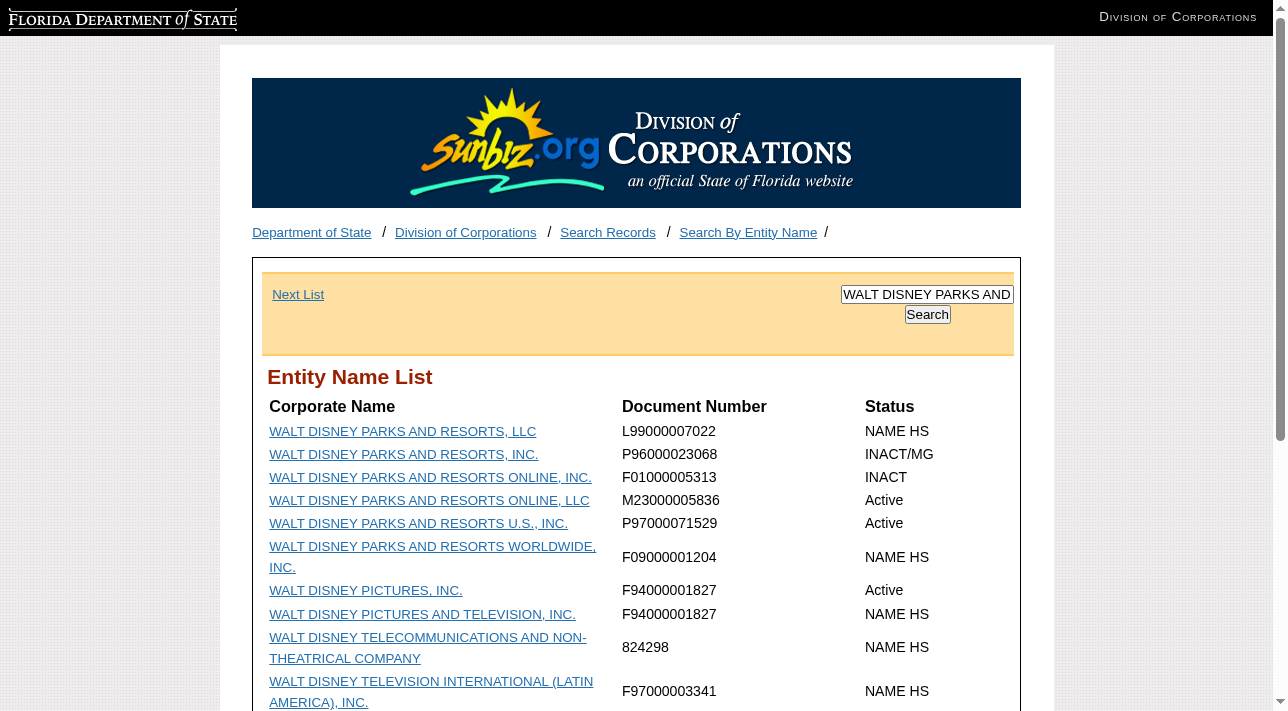This screenshot has height=711, width=1288.
Task: Select document number F01000005313
Action: 669,478
